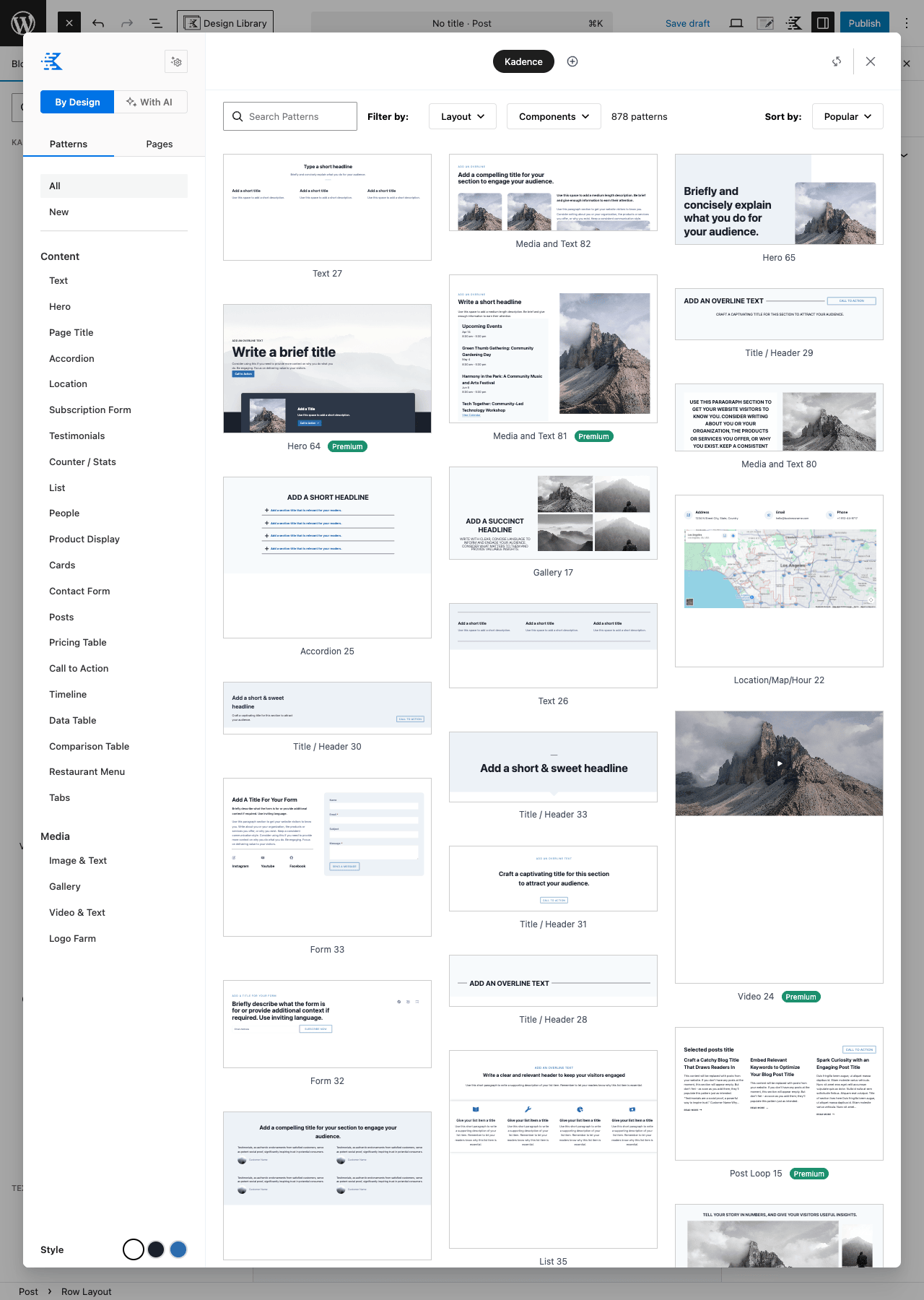Add a new library with plus icon

pyautogui.click(x=572, y=61)
